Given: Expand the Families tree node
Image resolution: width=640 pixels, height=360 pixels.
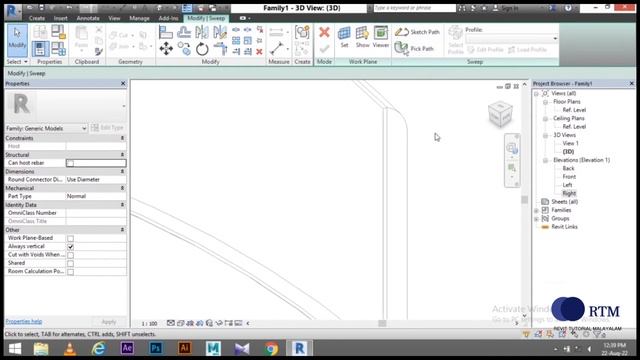Looking at the screenshot, I should [536, 210].
